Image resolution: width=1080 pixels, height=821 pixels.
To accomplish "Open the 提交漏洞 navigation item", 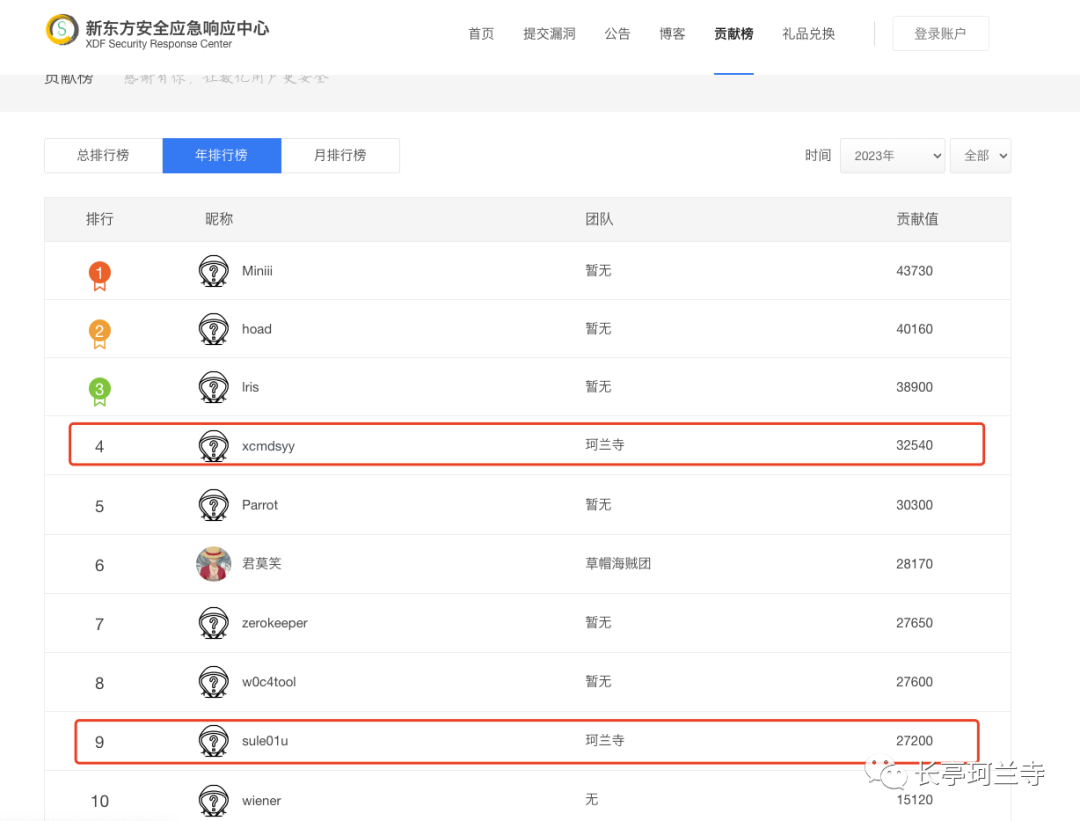I will pyautogui.click(x=549, y=34).
